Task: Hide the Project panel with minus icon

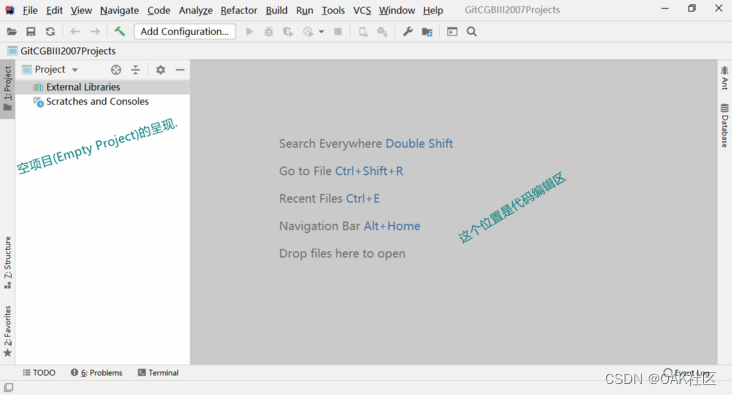Action: [180, 70]
